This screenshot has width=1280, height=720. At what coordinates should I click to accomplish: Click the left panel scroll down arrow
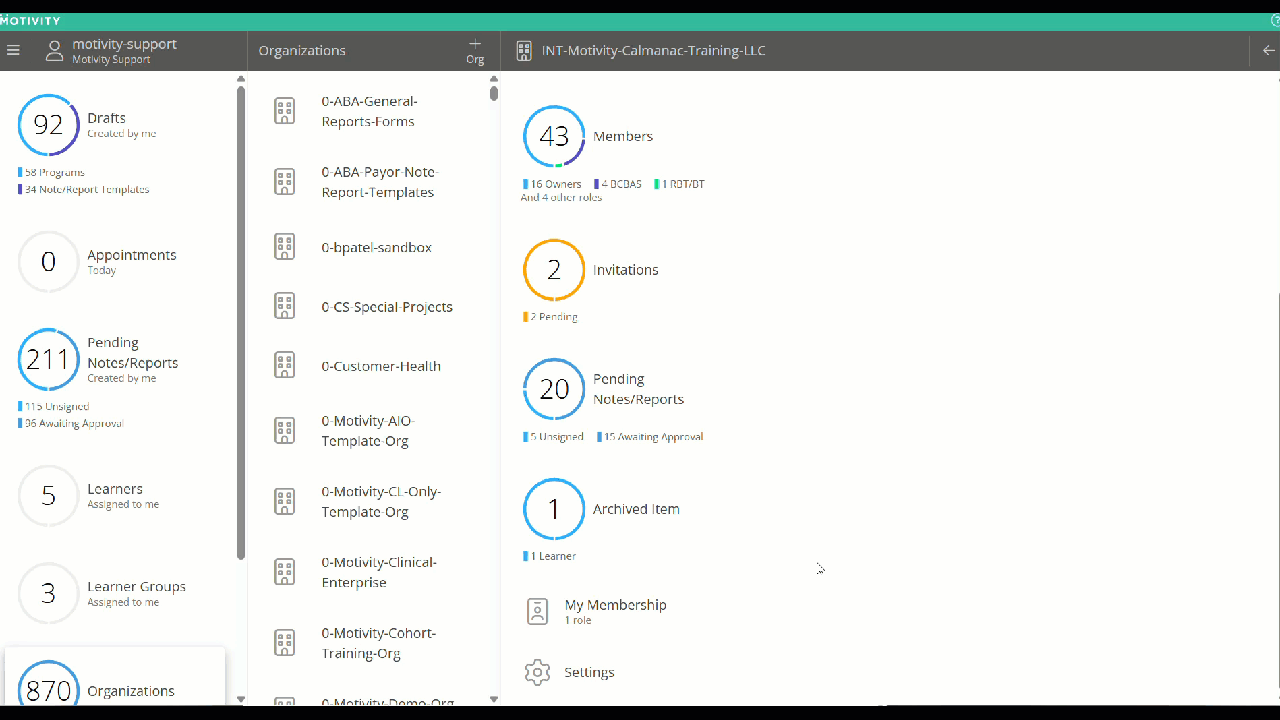[x=240, y=699]
